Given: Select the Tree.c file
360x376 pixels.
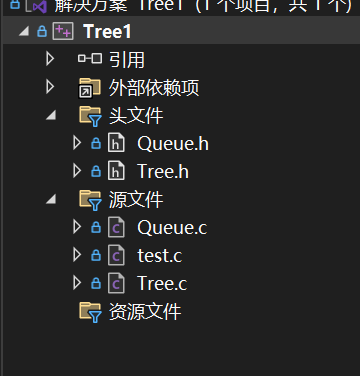Looking at the screenshot, I should pos(162,284).
